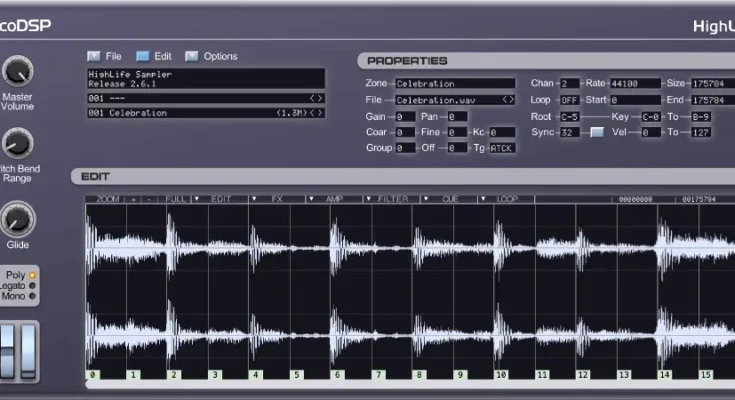The image size is (735, 400).
Task: Select Poly voice mode
Action: click(x=32, y=274)
